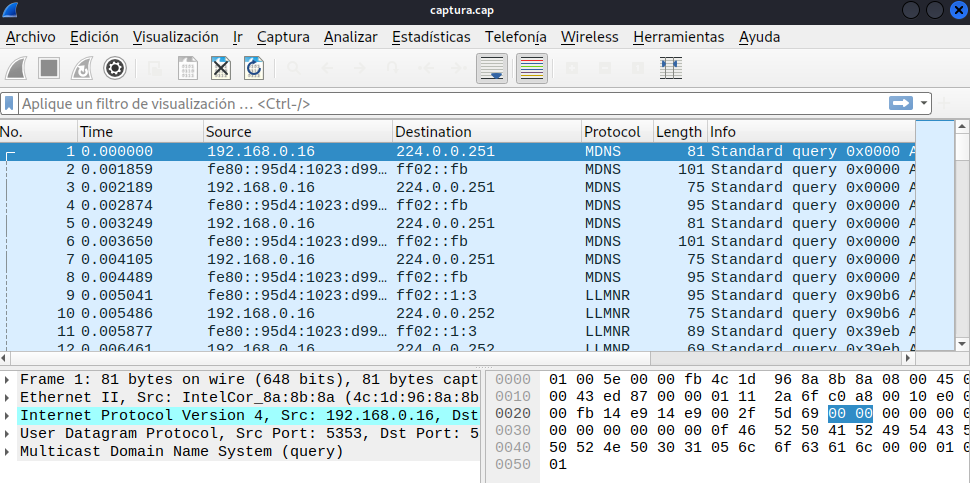Open the Herramientas menu
The image size is (970, 483).
point(679,37)
